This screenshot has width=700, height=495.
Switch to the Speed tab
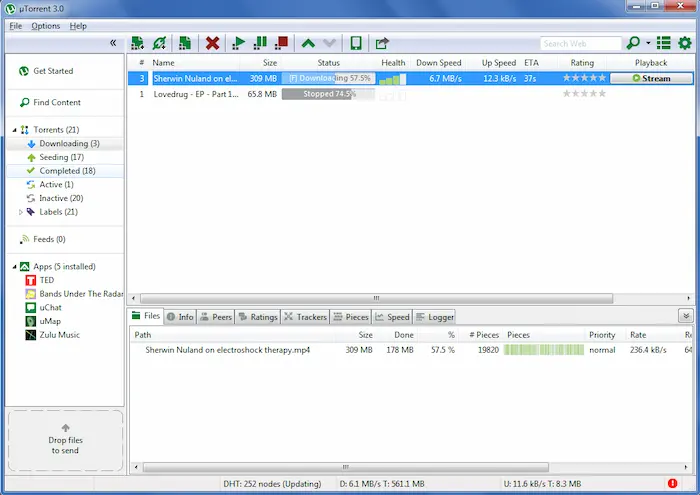[x=392, y=317]
